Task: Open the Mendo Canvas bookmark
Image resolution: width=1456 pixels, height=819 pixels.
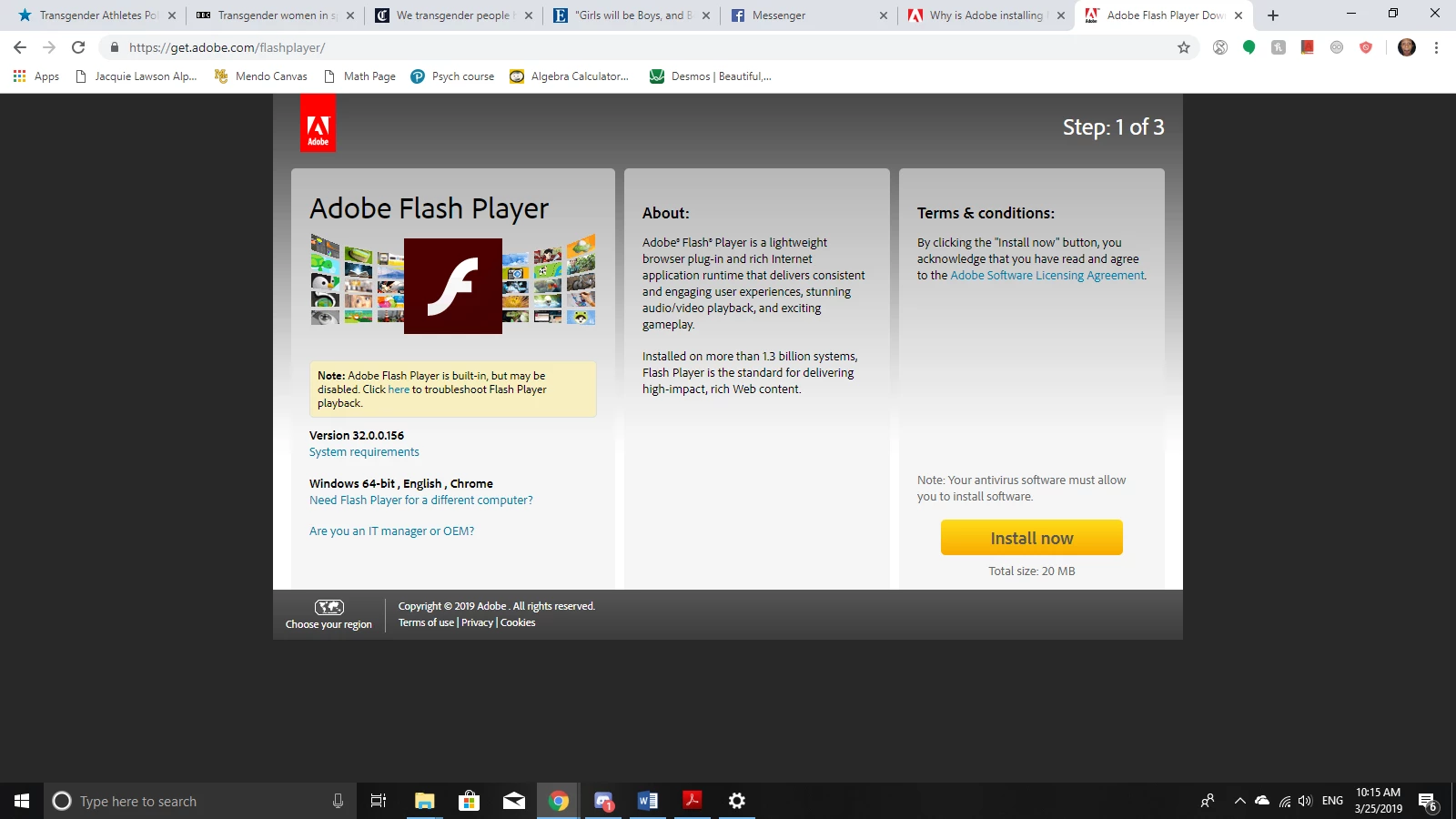Action: pyautogui.click(x=260, y=76)
